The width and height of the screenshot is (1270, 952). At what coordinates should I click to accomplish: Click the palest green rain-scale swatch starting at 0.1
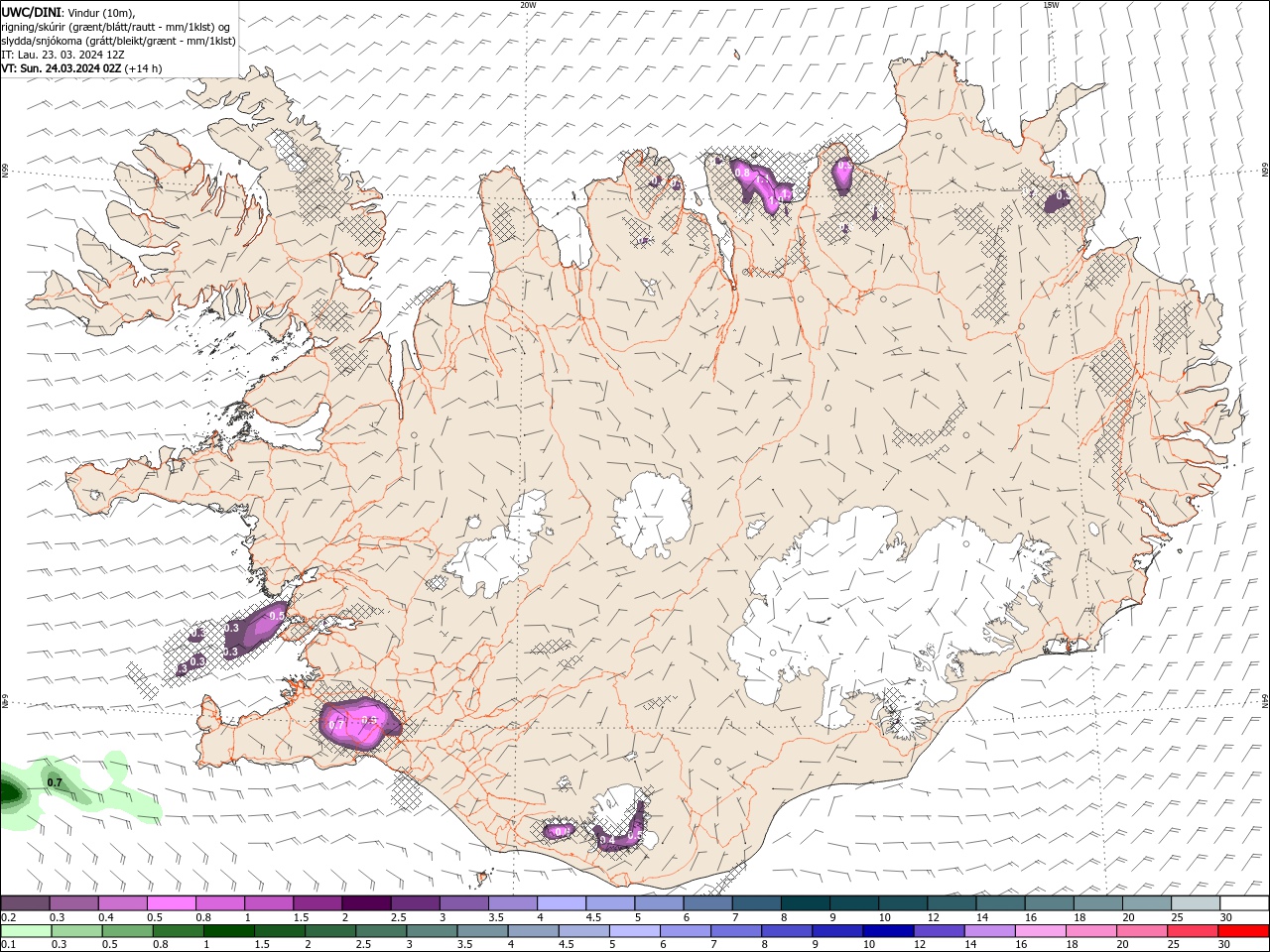26,931
